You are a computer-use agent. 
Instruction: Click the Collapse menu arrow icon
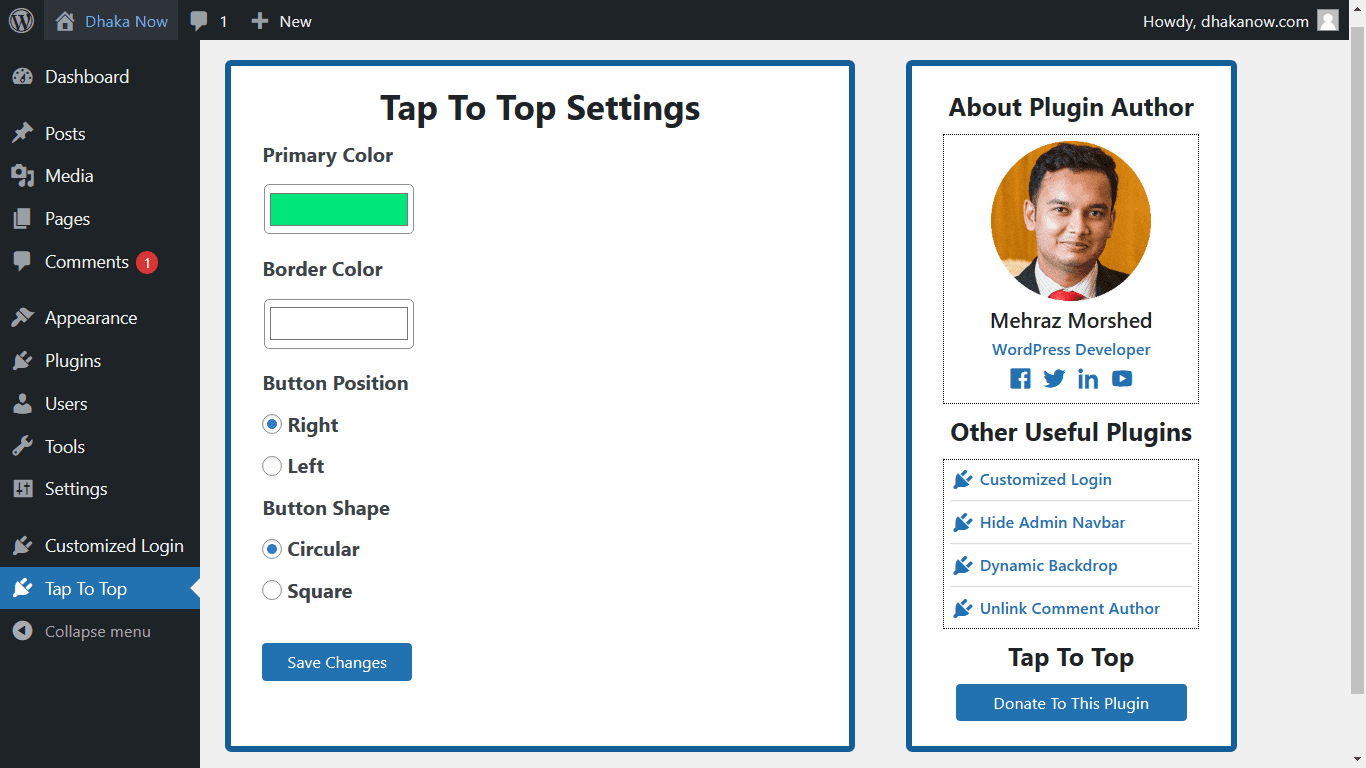[x=22, y=632]
